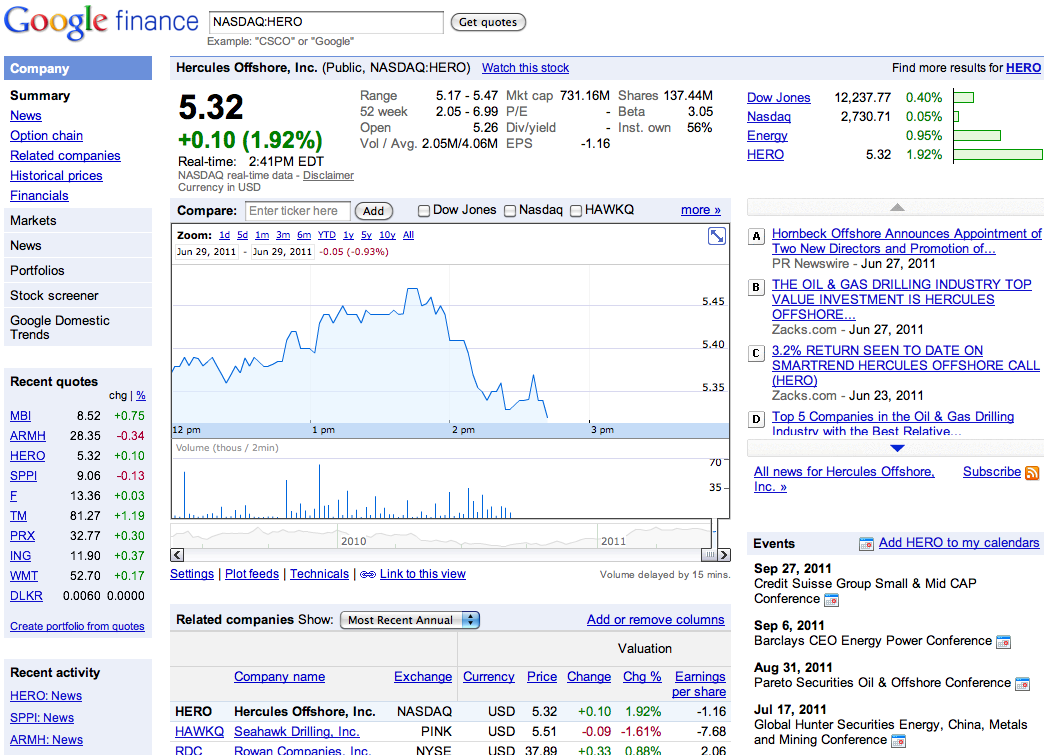1044x755 pixels.
Task: Set chart zoom to 5d
Action: pos(242,235)
